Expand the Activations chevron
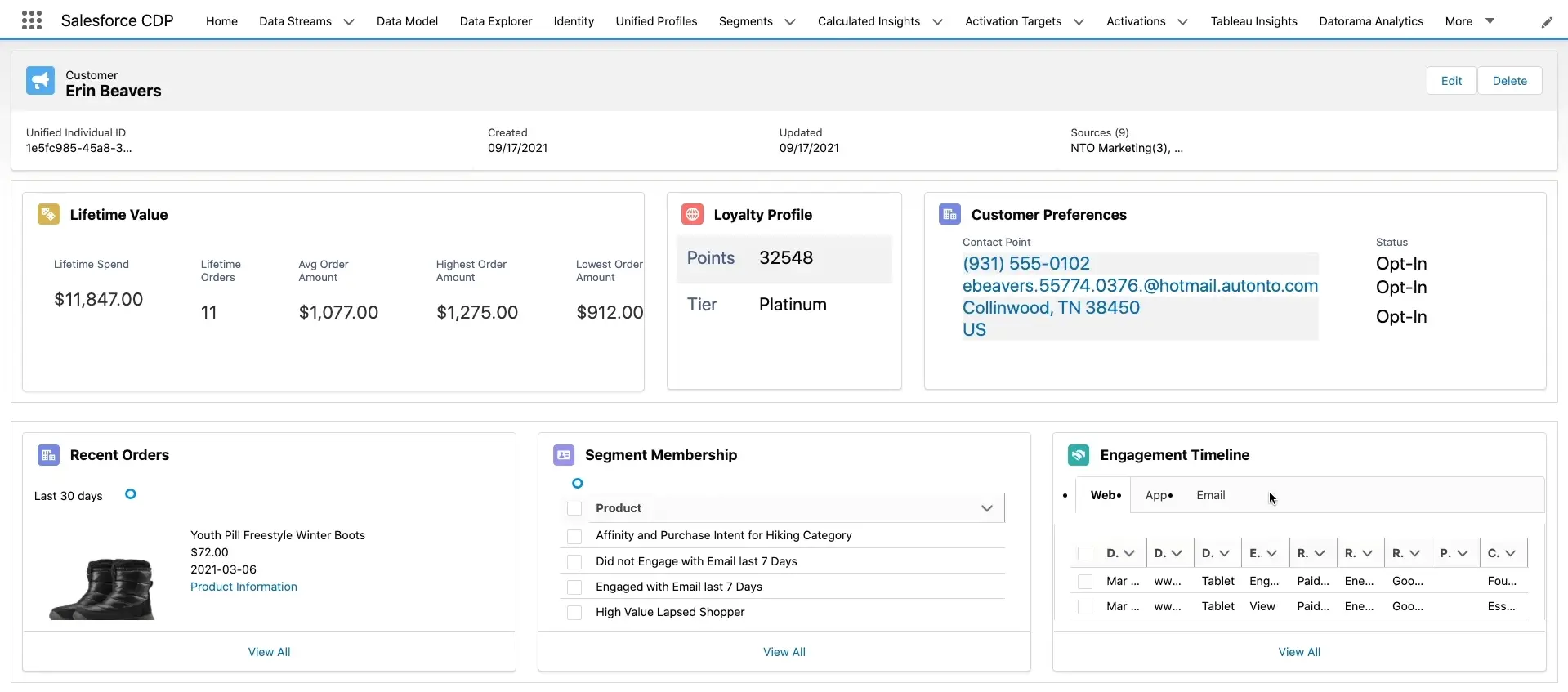Screen dimensions: 1568x692 pyautogui.click(x=1182, y=22)
